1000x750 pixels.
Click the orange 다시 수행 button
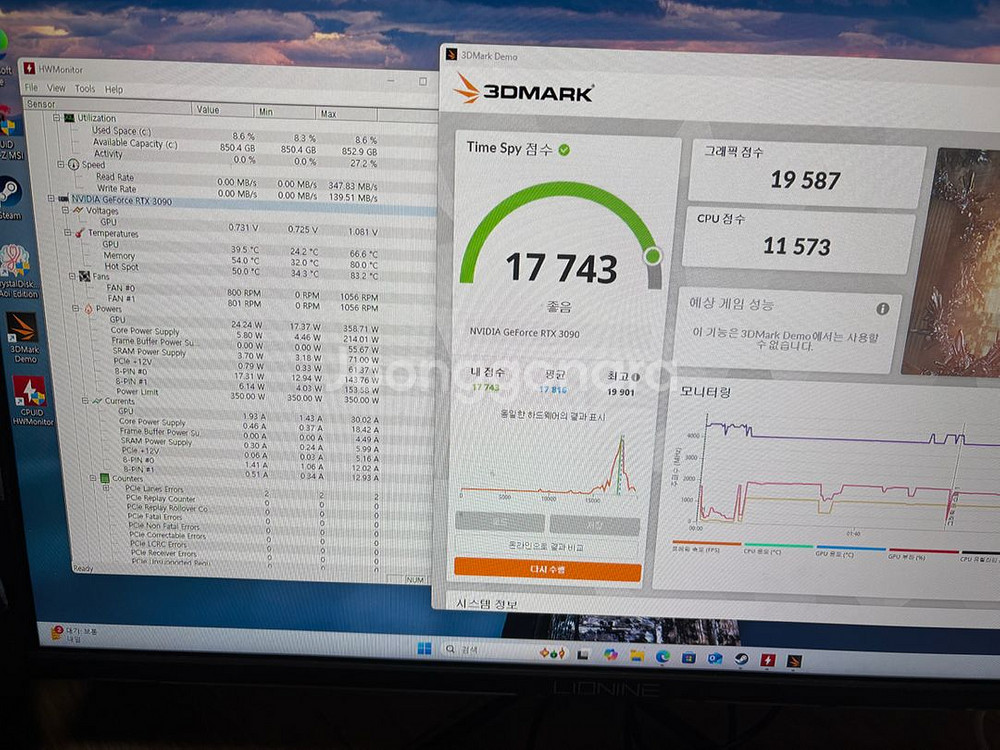tap(548, 570)
